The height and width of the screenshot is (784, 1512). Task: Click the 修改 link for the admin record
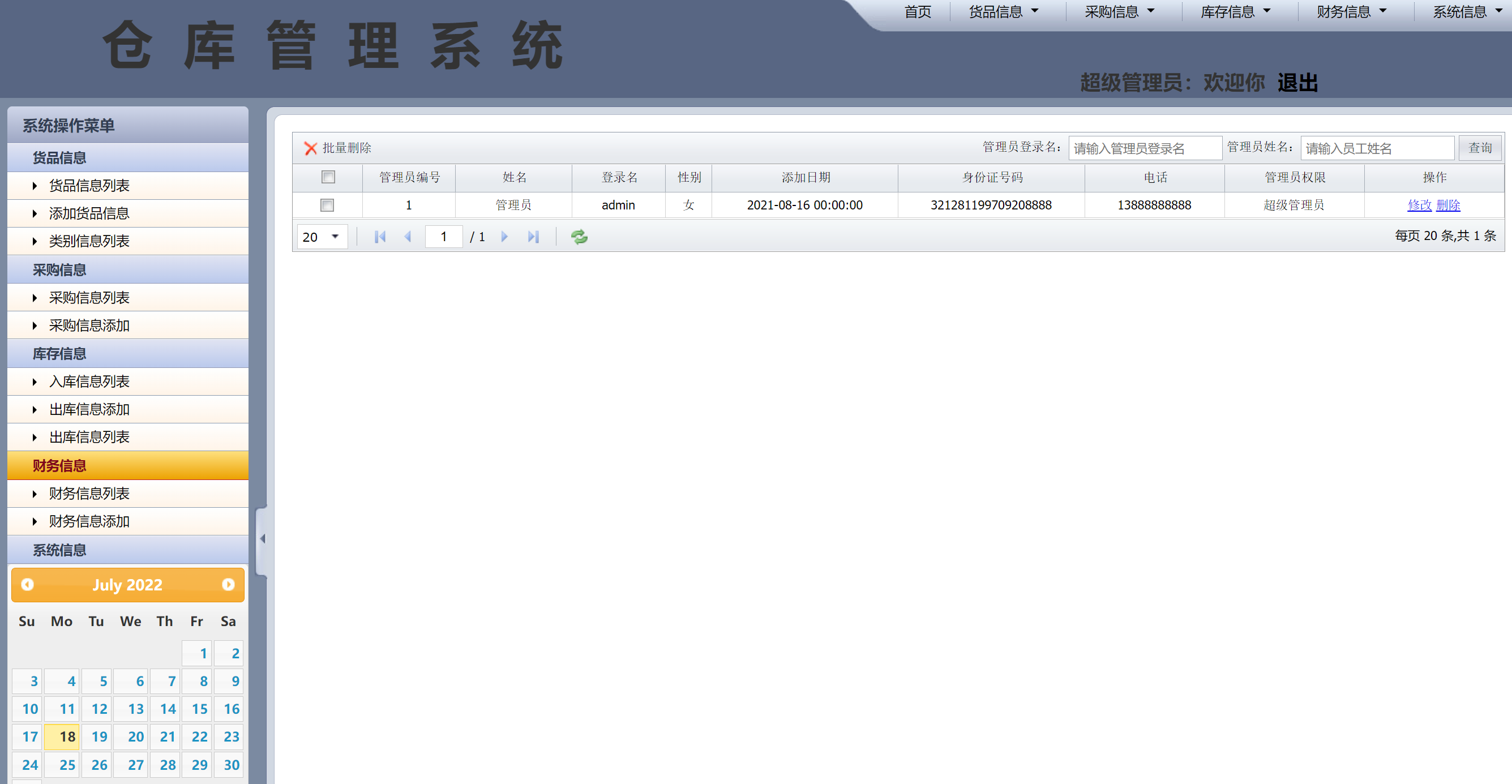point(1420,205)
